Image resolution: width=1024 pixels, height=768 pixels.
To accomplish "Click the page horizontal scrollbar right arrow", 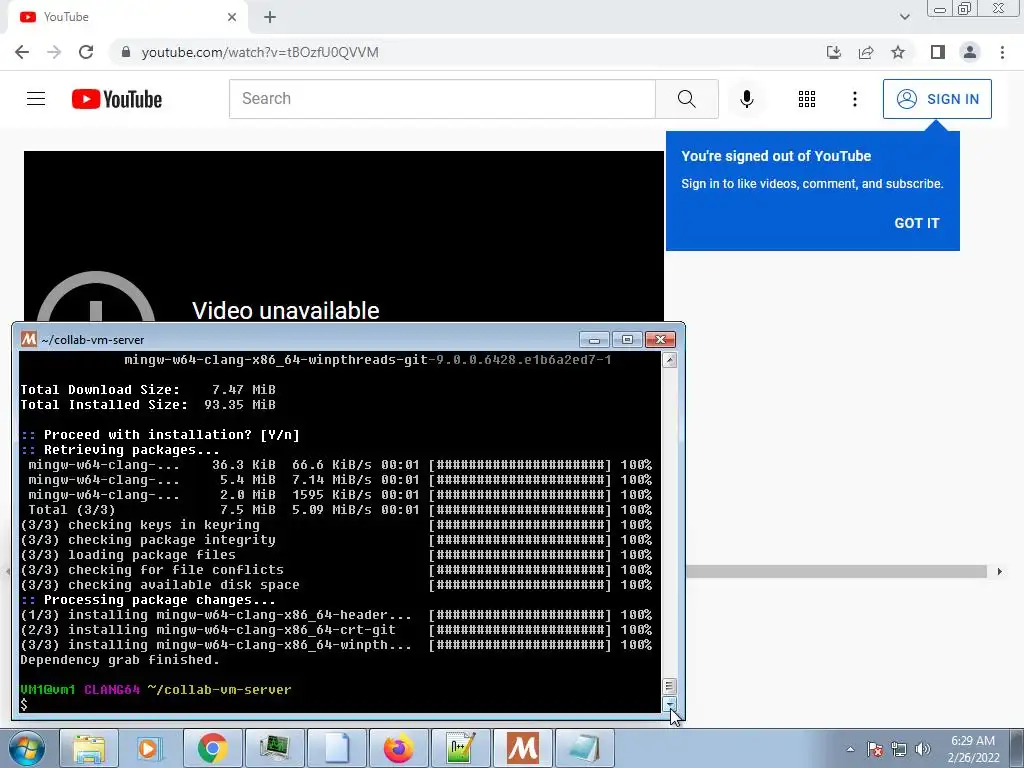I will (x=999, y=571).
